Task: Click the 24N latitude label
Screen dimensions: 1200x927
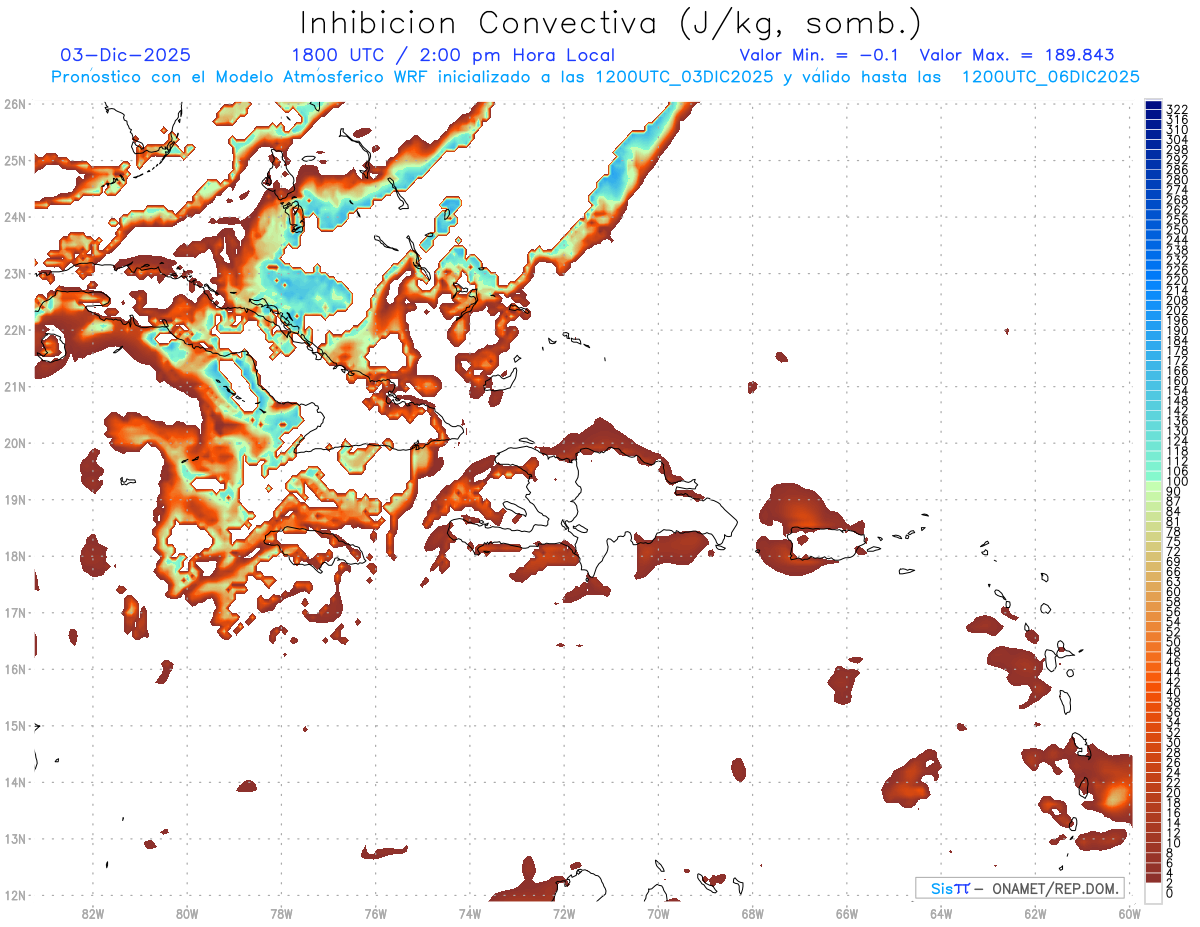Action: [x=15, y=216]
